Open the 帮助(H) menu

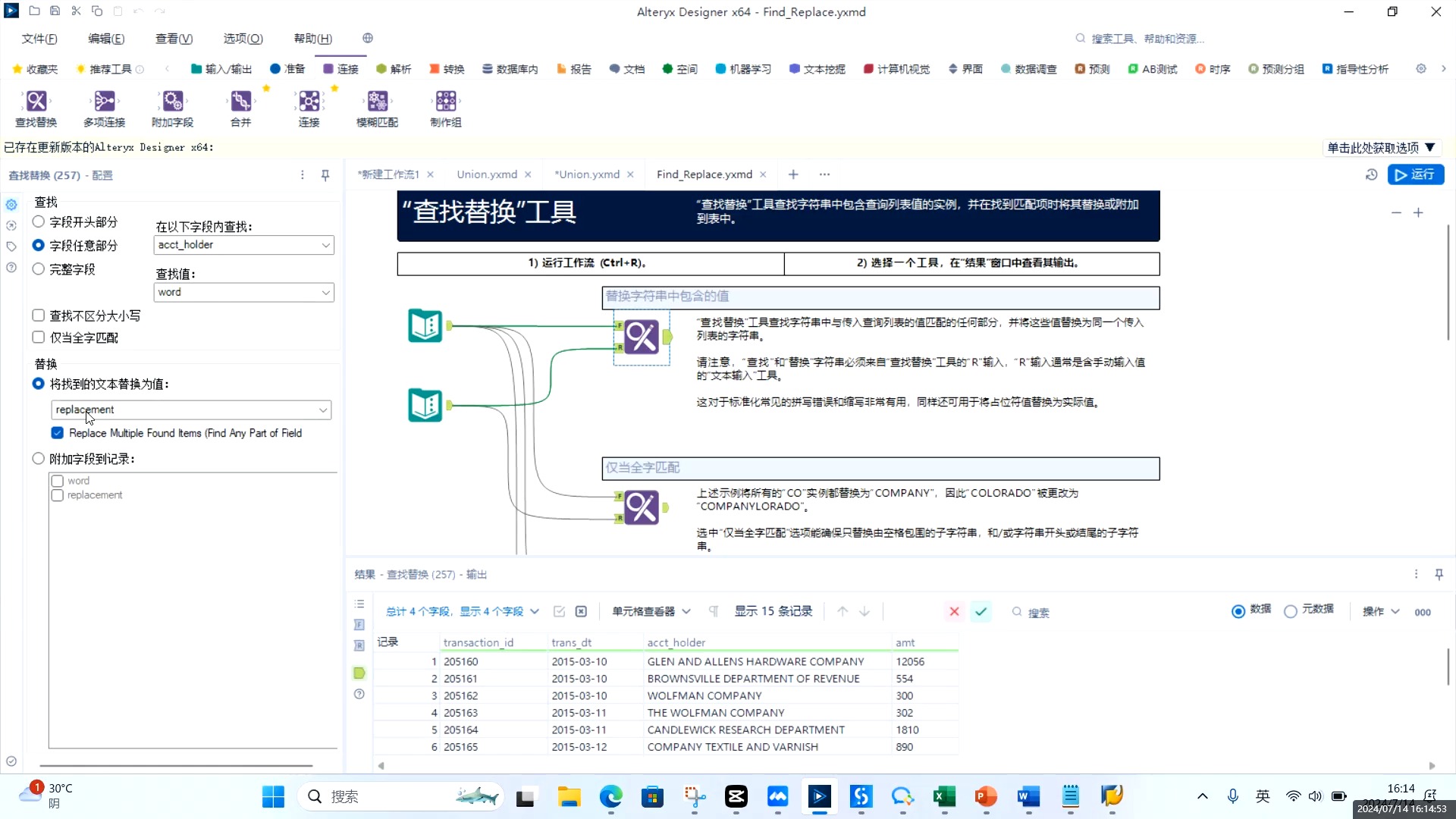point(312,38)
